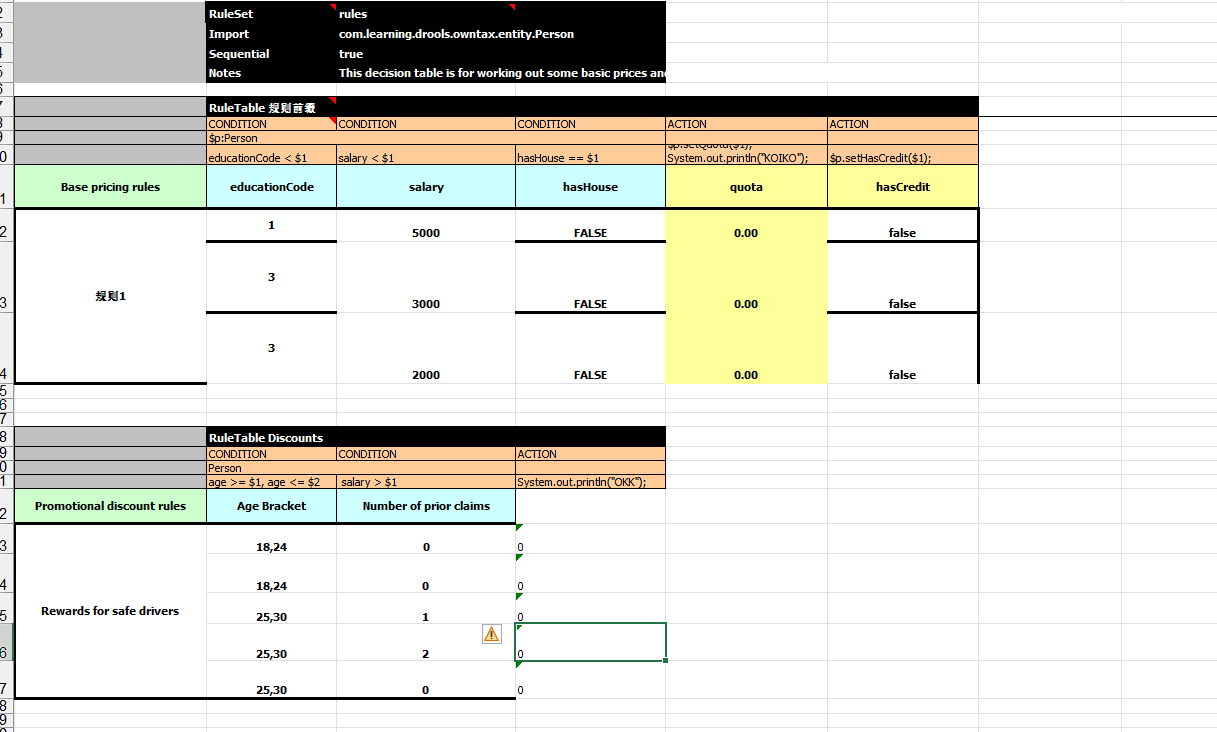Screen dimensions: 1217x732
Task: Select the FALSE cell in the 5000 row
Action: coord(590,225)
